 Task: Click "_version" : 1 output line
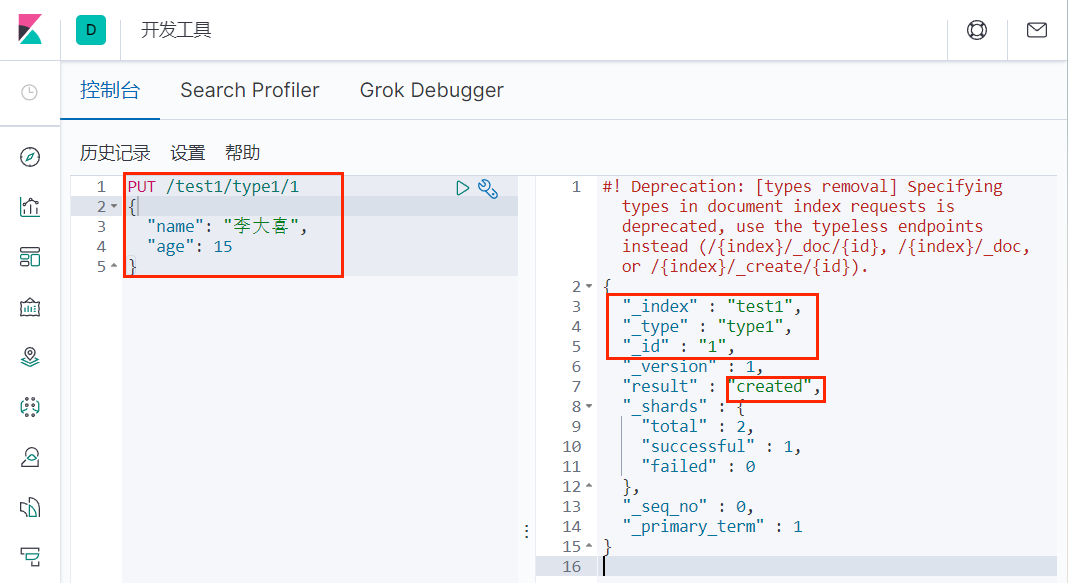pos(693,366)
